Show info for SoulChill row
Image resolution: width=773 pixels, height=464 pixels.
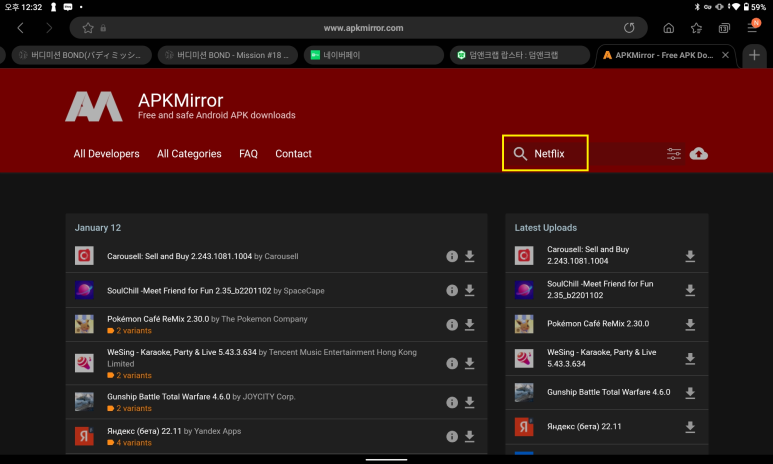[452, 290]
